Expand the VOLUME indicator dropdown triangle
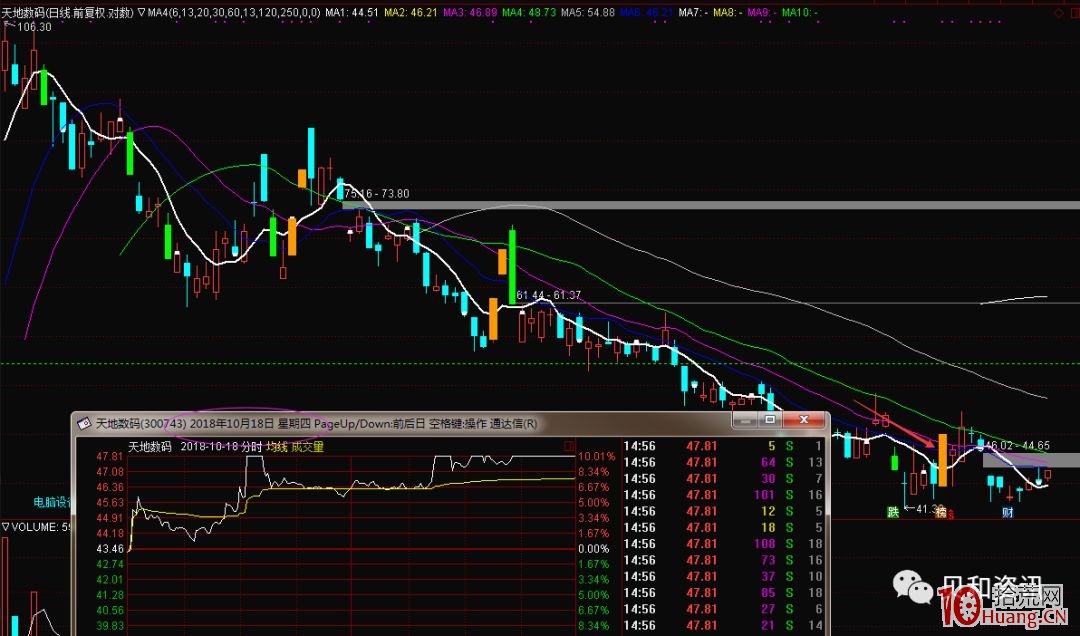This screenshot has height=636, width=1080. [x=6, y=527]
